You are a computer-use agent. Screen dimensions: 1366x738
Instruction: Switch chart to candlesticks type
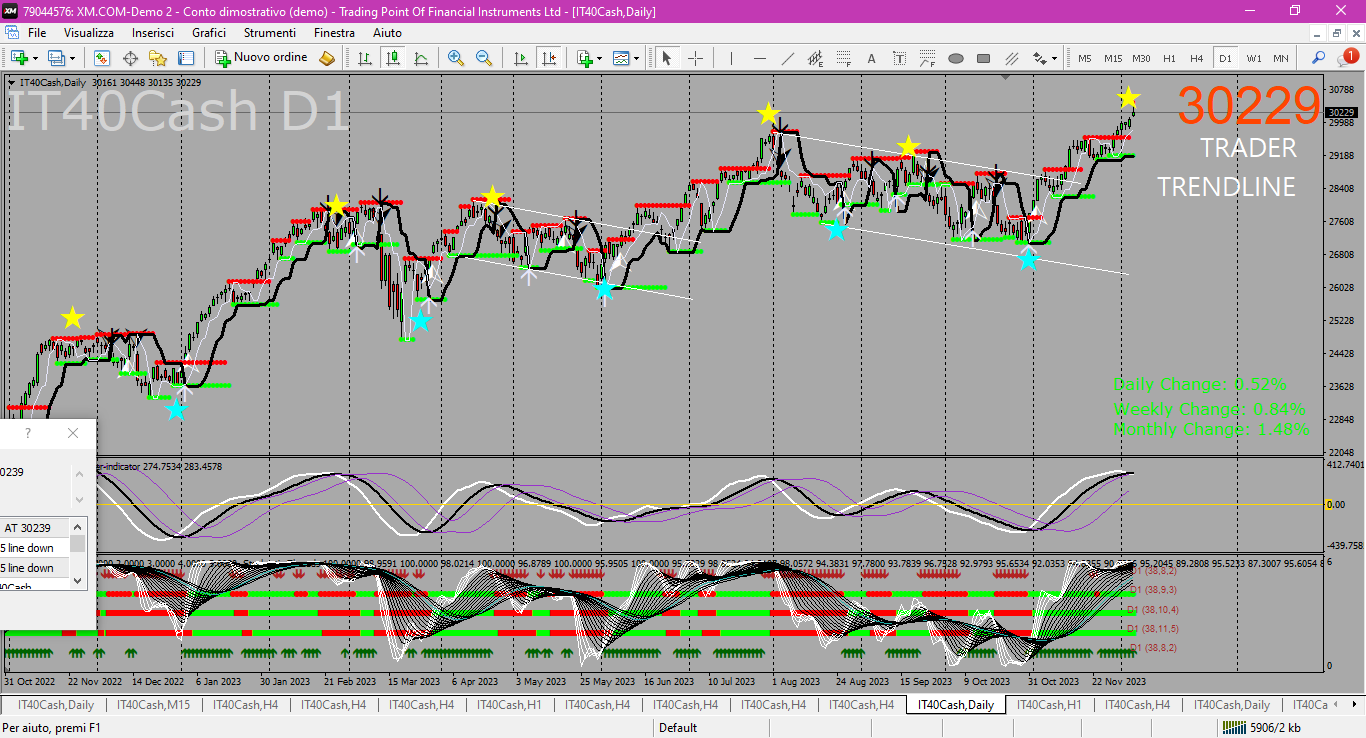click(393, 58)
